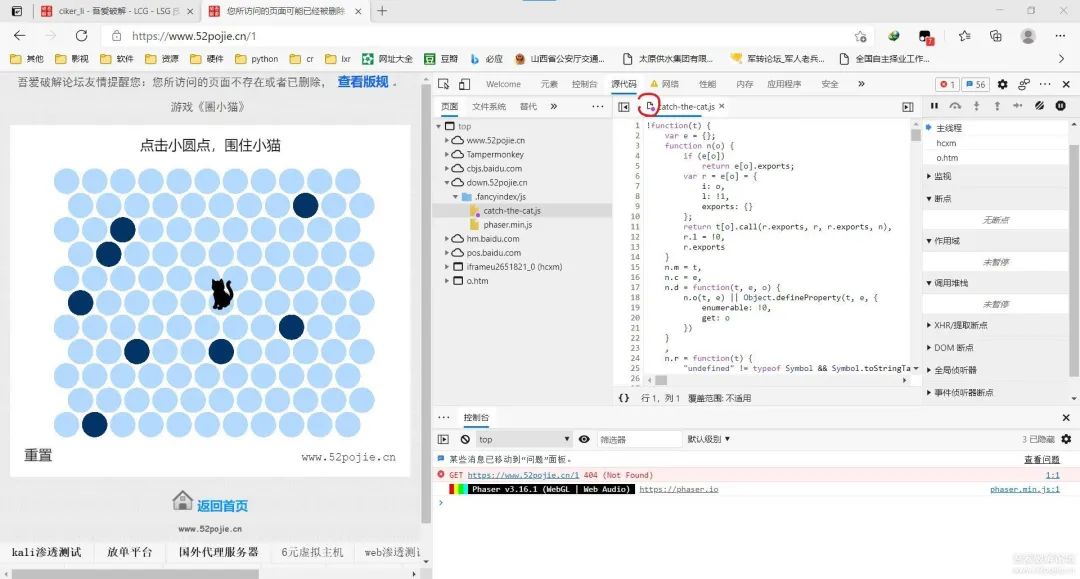Screen dimensions: 1080x579
Task: Click the inspect element picker icon
Action: click(x=443, y=85)
